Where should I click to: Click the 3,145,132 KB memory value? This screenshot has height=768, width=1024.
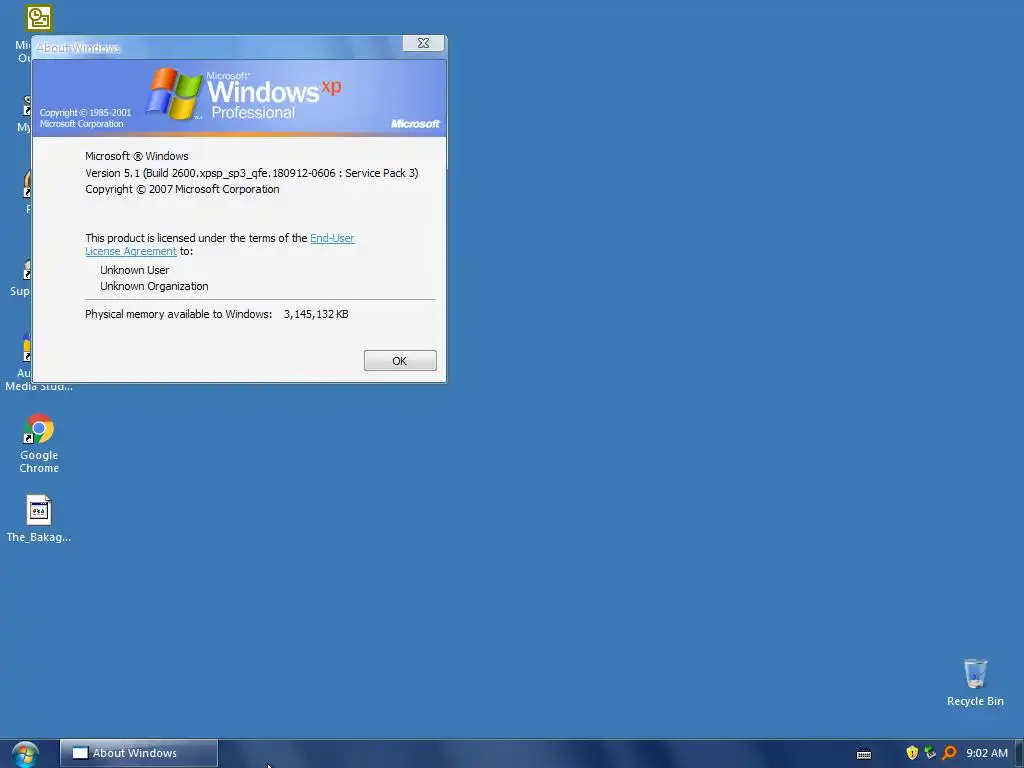pyautogui.click(x=316, y=314)
